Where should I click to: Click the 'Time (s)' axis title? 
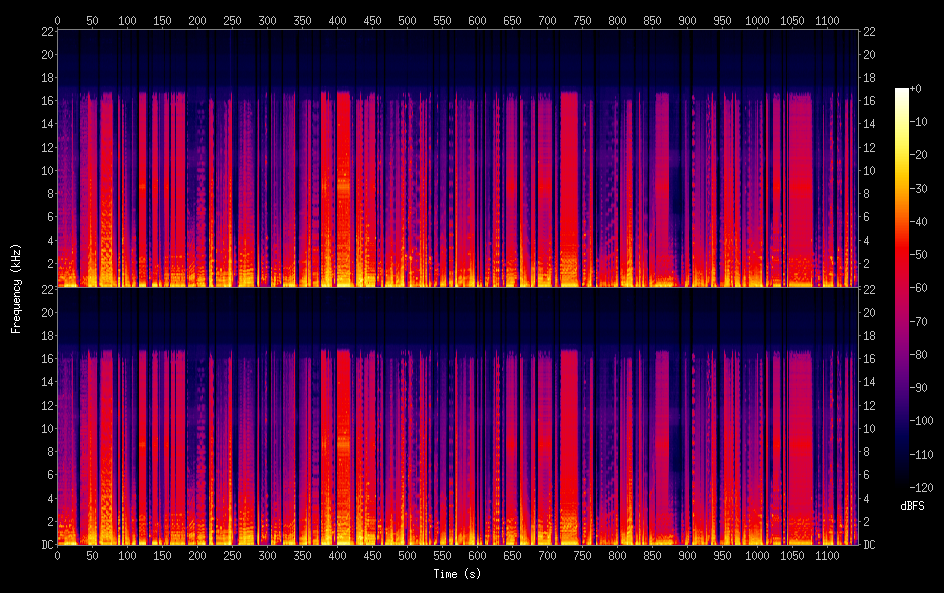pyautogui.click(x=456, y=574)
